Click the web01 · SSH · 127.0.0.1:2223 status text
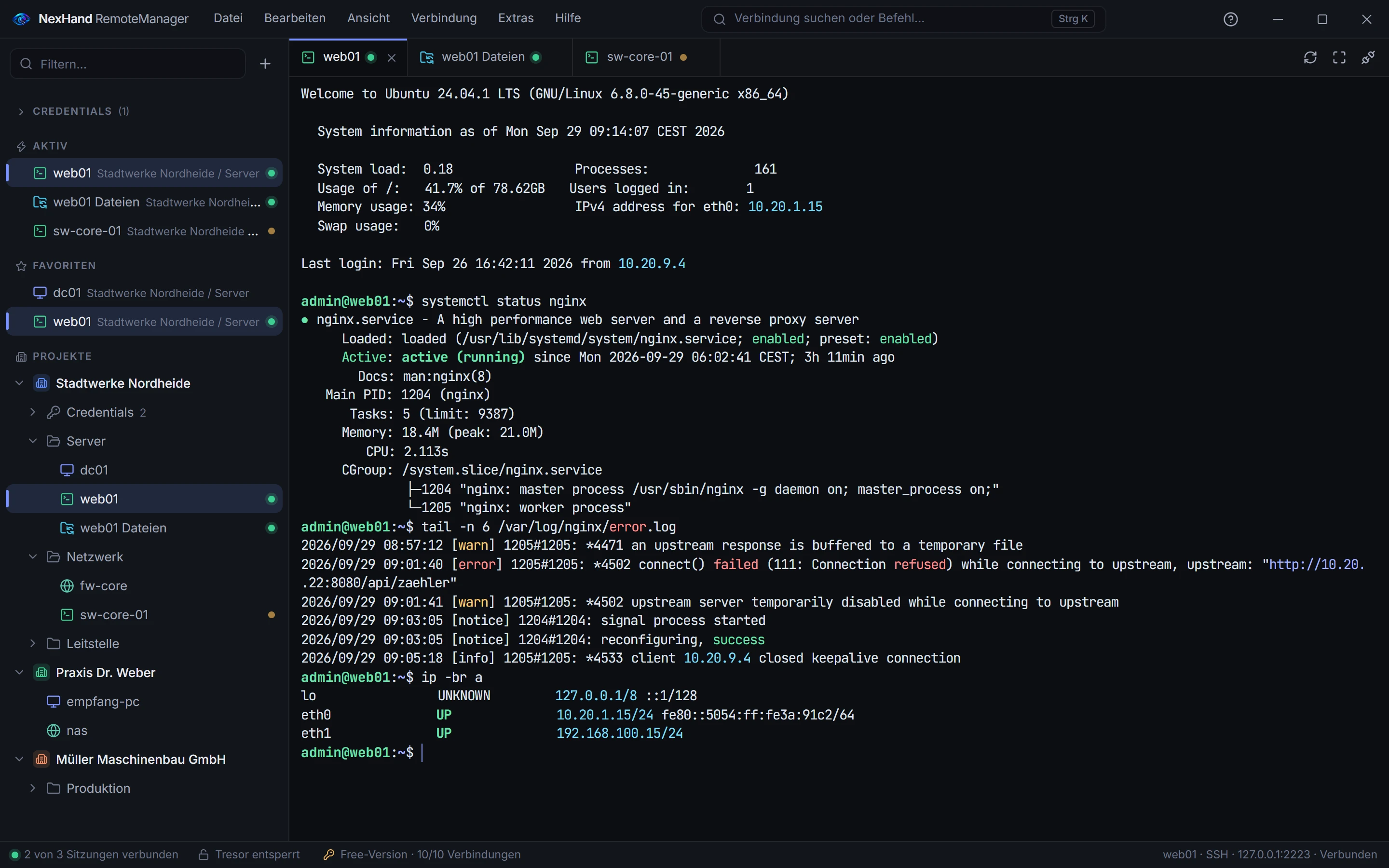 1269,855
